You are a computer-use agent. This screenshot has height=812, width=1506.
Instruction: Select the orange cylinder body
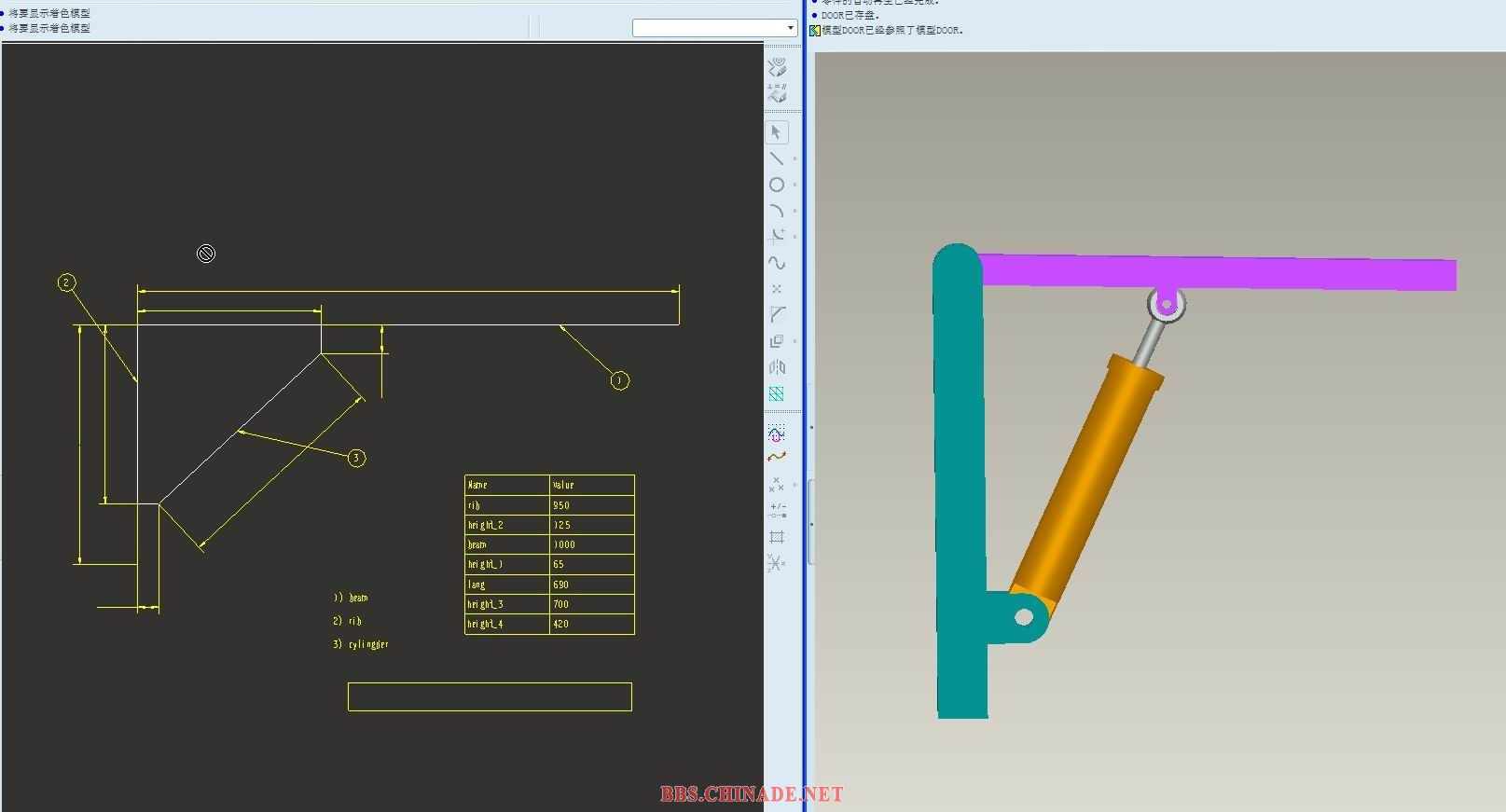tap(1086, 475)
